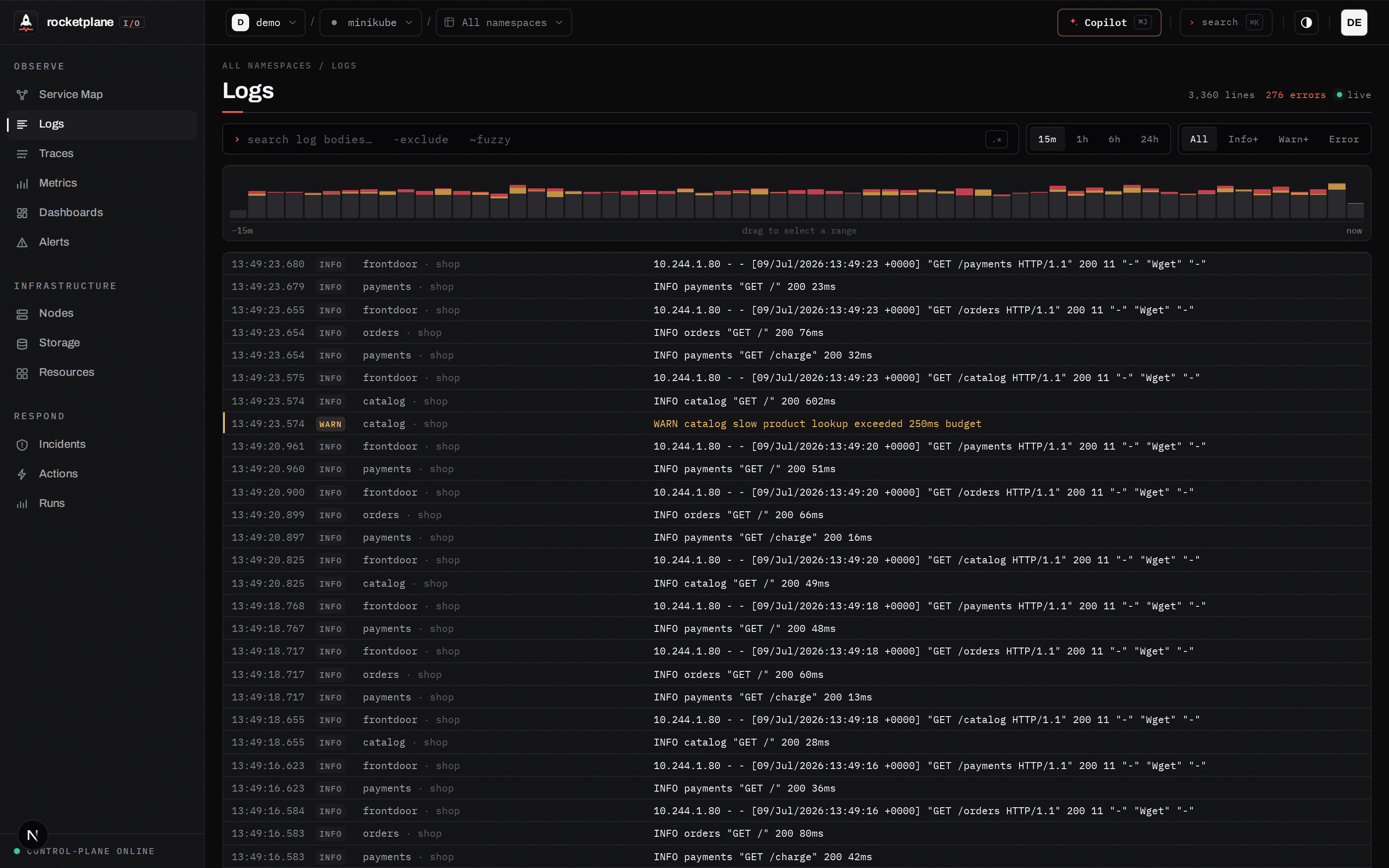Filter logs to Warn+ level
Screen dimensions: 1389x868
coord(1293,139)
